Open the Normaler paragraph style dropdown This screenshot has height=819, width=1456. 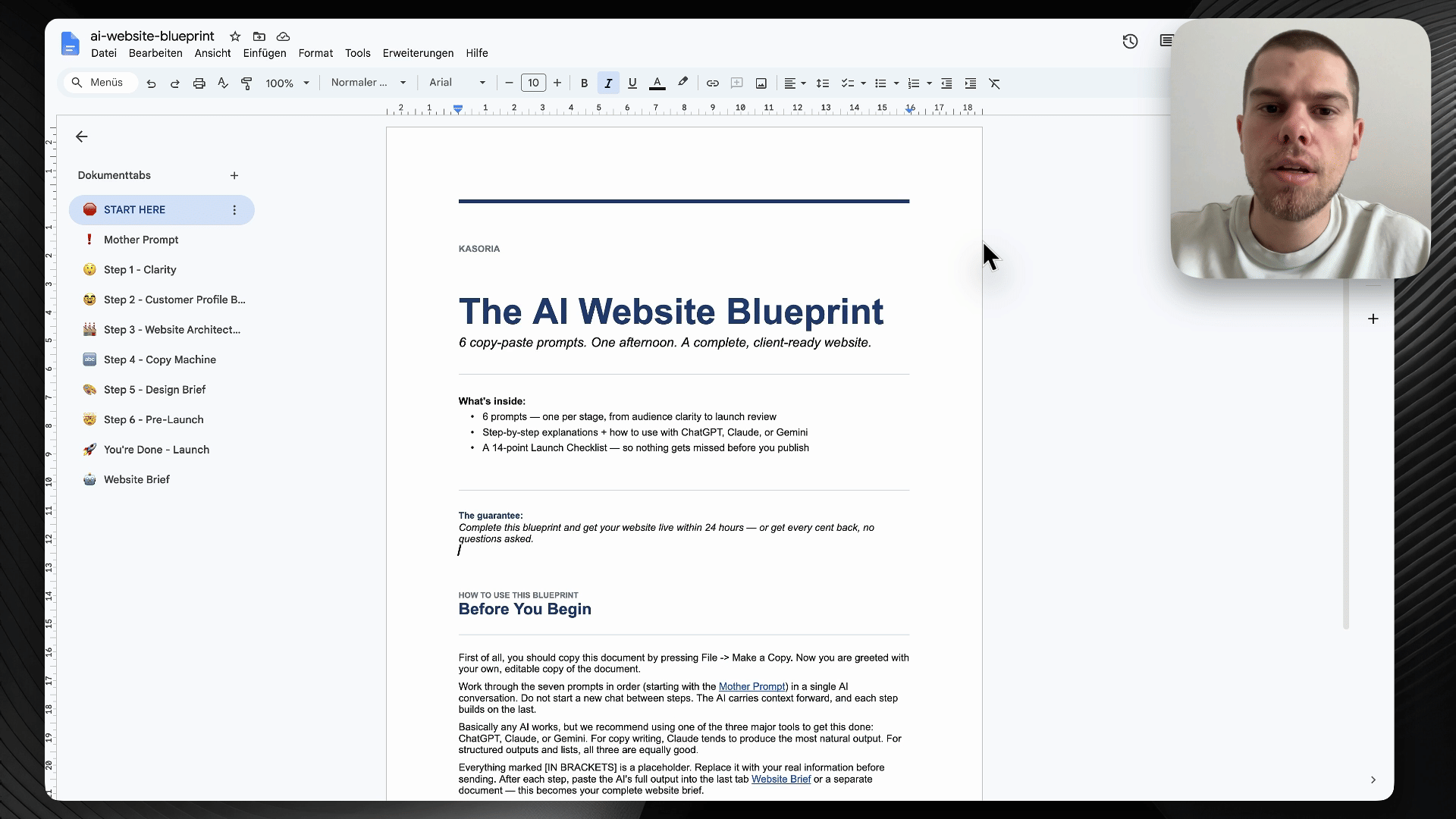coord(369,83)
